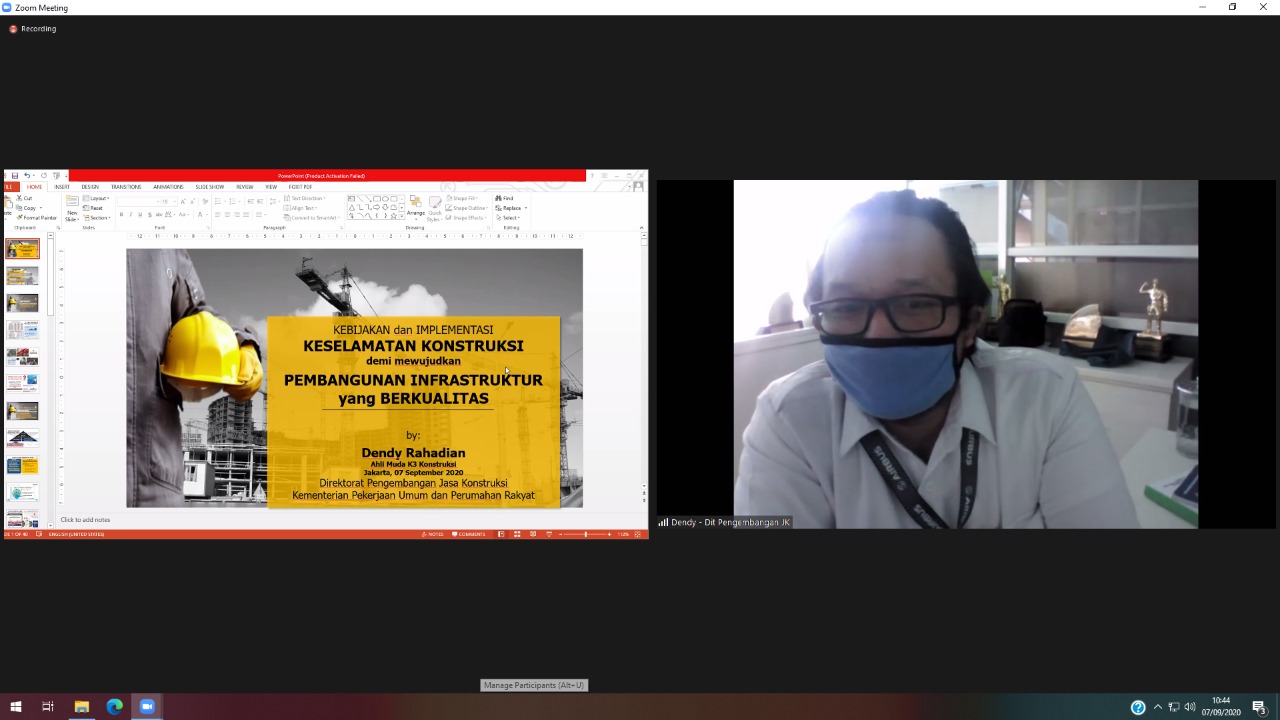Screen dimensions: 1280x720
Task: Click Convert to SmartArt
Action: tap(310, 218)
